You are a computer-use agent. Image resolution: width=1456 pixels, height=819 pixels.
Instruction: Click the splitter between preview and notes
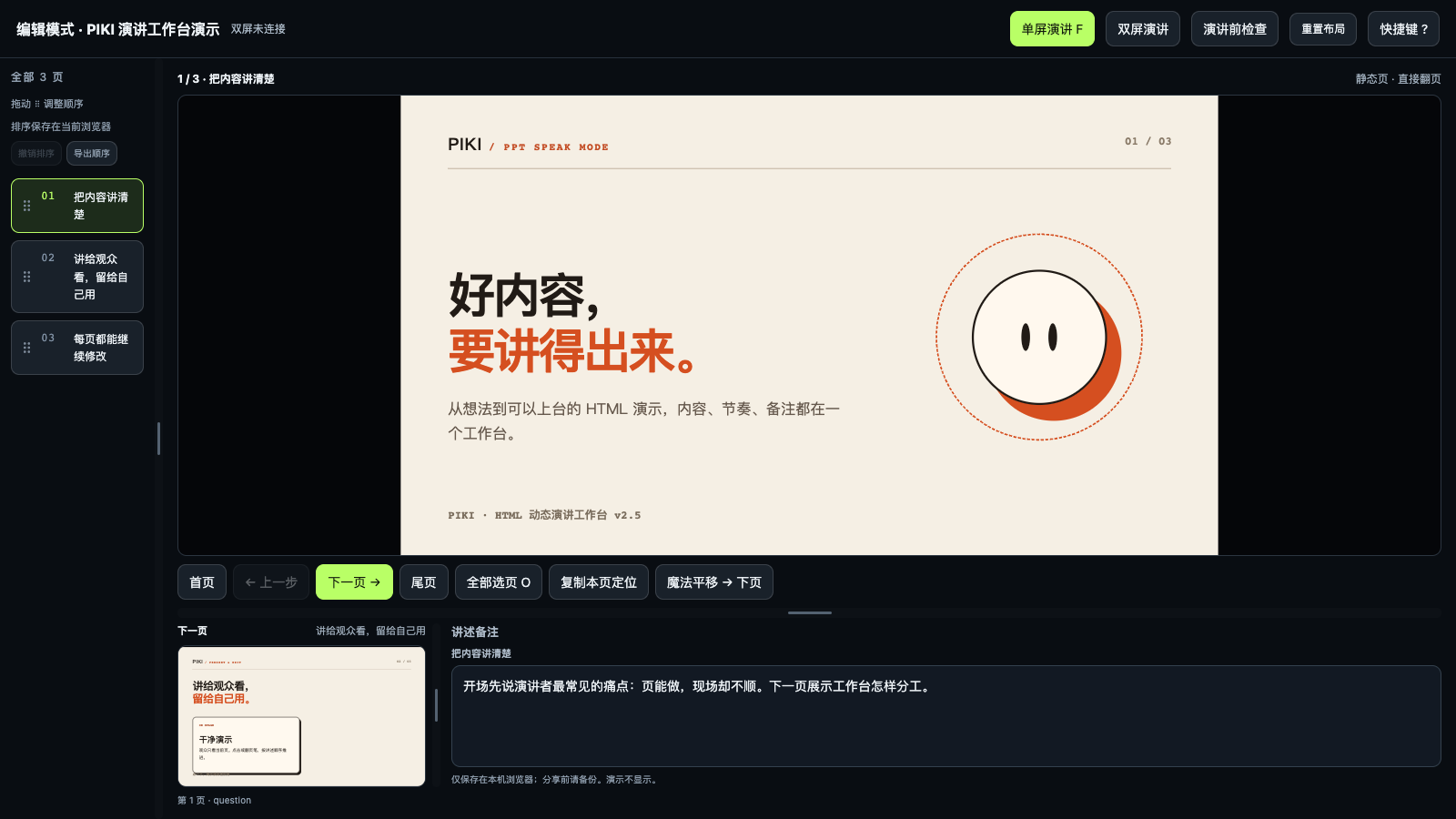pos(437,705)
